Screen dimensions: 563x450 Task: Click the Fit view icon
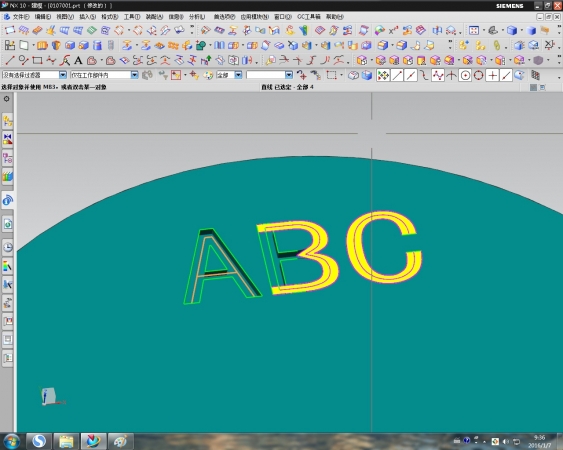(x=474, y=31)
